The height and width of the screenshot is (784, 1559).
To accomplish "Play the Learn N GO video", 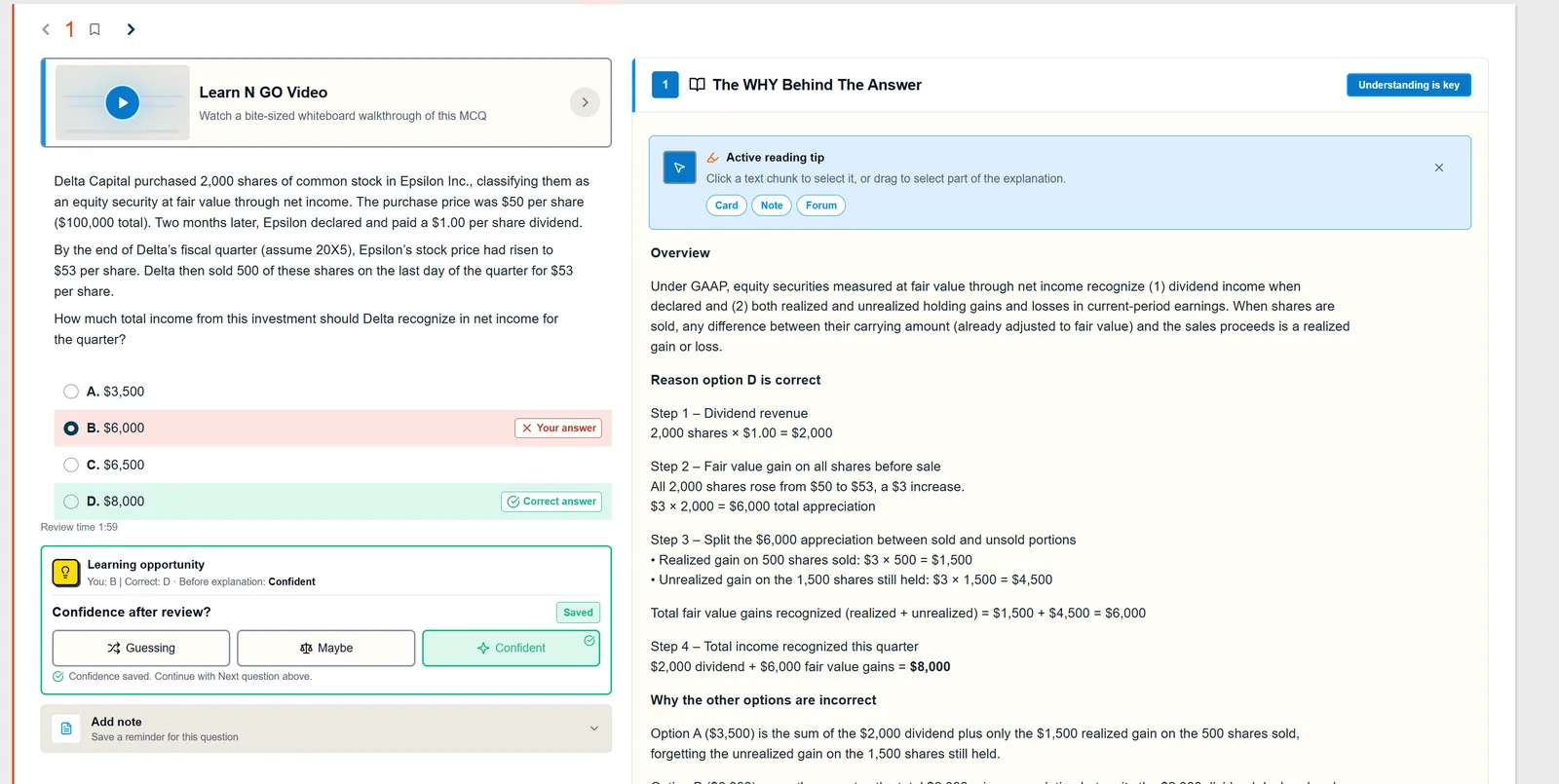I will [123, 102].
